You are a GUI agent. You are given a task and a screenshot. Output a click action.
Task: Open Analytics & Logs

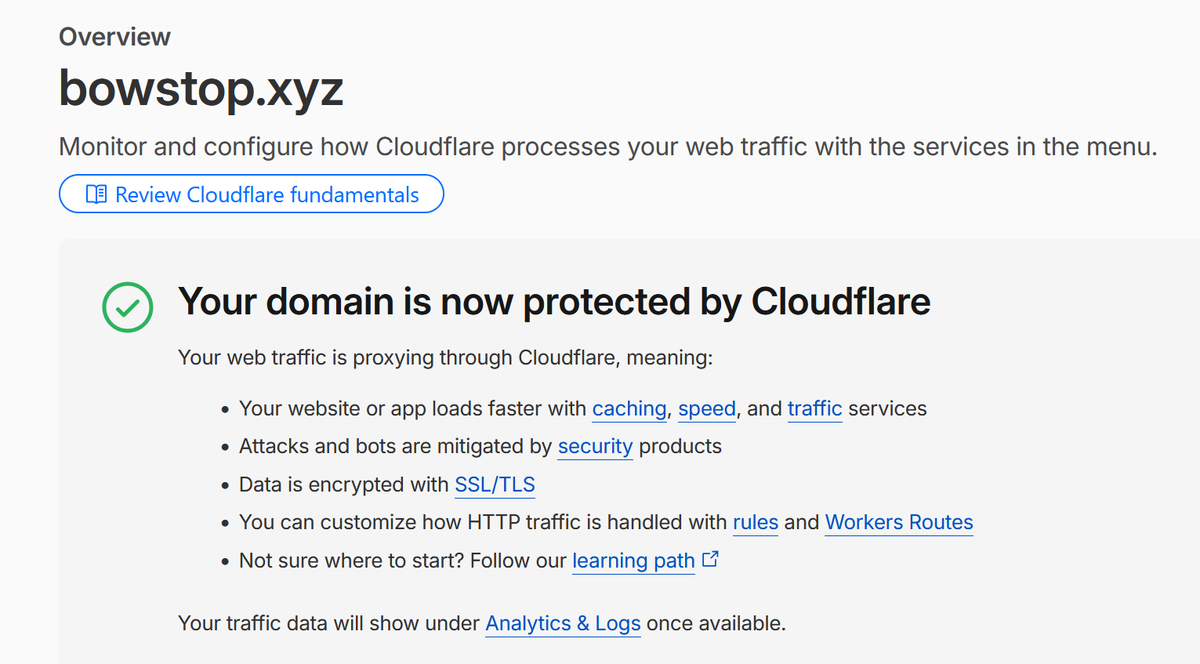click(563, 624)
